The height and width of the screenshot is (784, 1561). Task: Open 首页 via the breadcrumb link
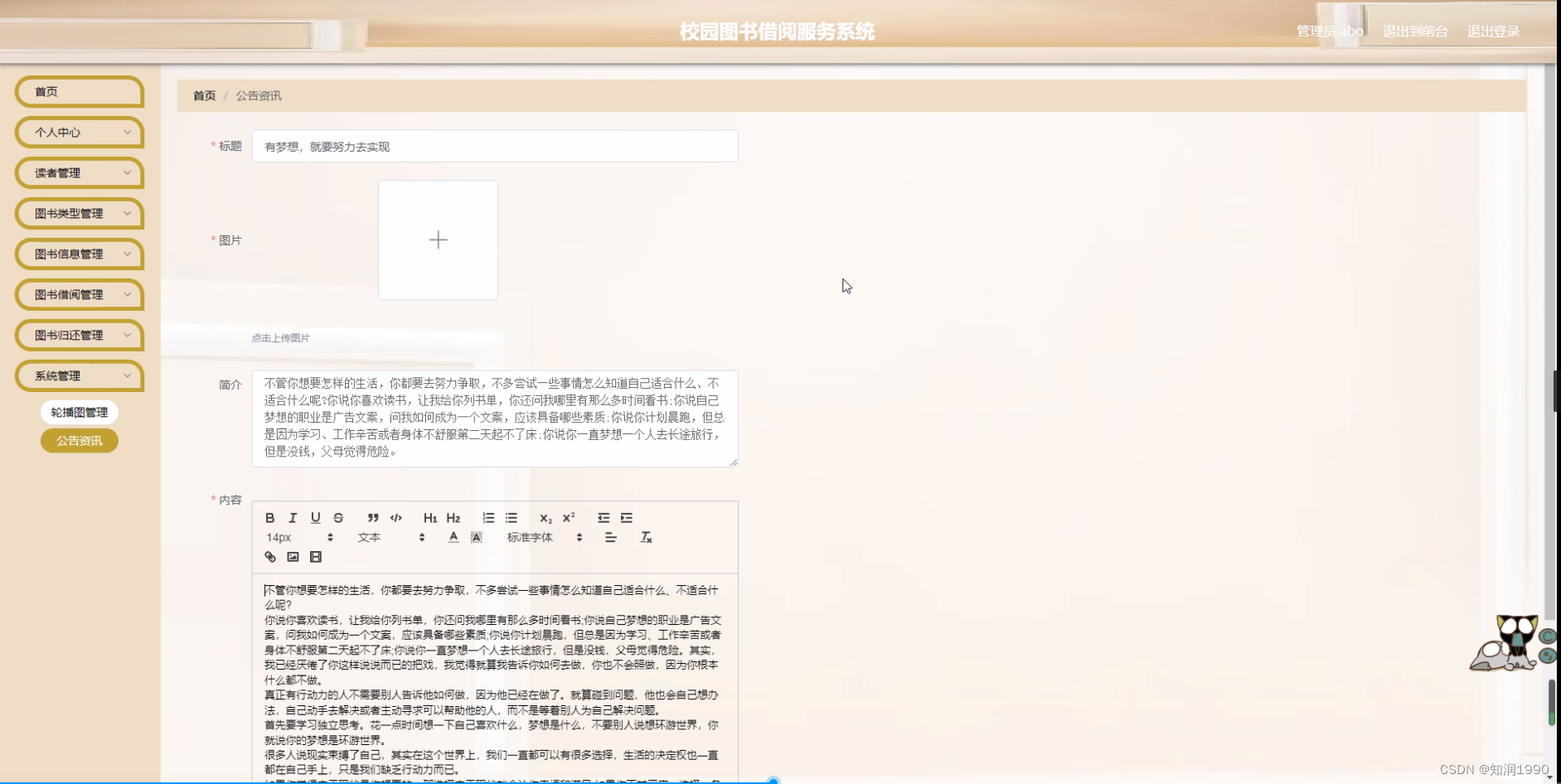pyautogui.click(x=204, y=95)
